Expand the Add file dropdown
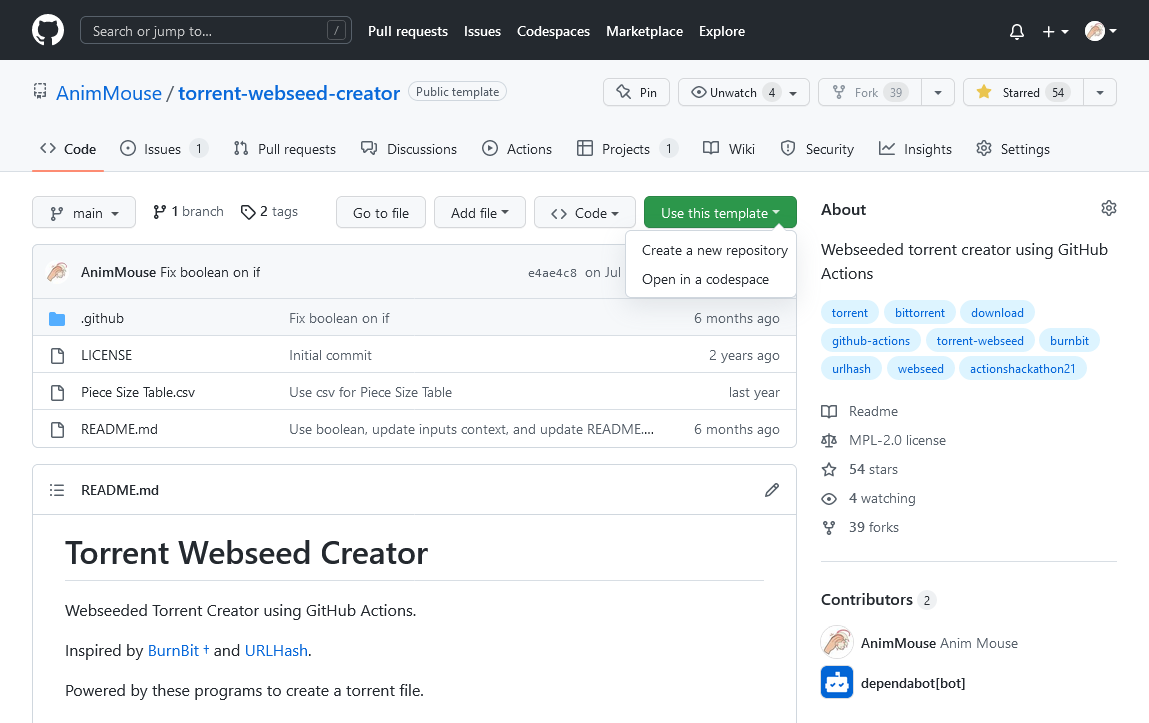Screen dimensions: 1149x723 pyautogui.click(x=480, y=212)
